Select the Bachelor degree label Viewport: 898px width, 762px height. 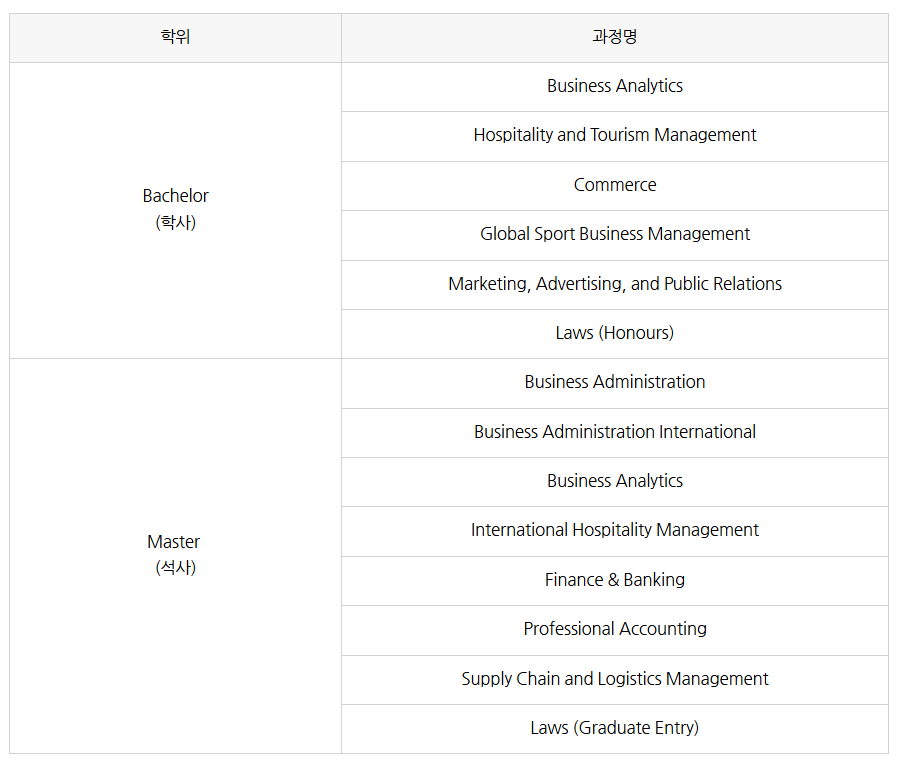coord(175,196)
